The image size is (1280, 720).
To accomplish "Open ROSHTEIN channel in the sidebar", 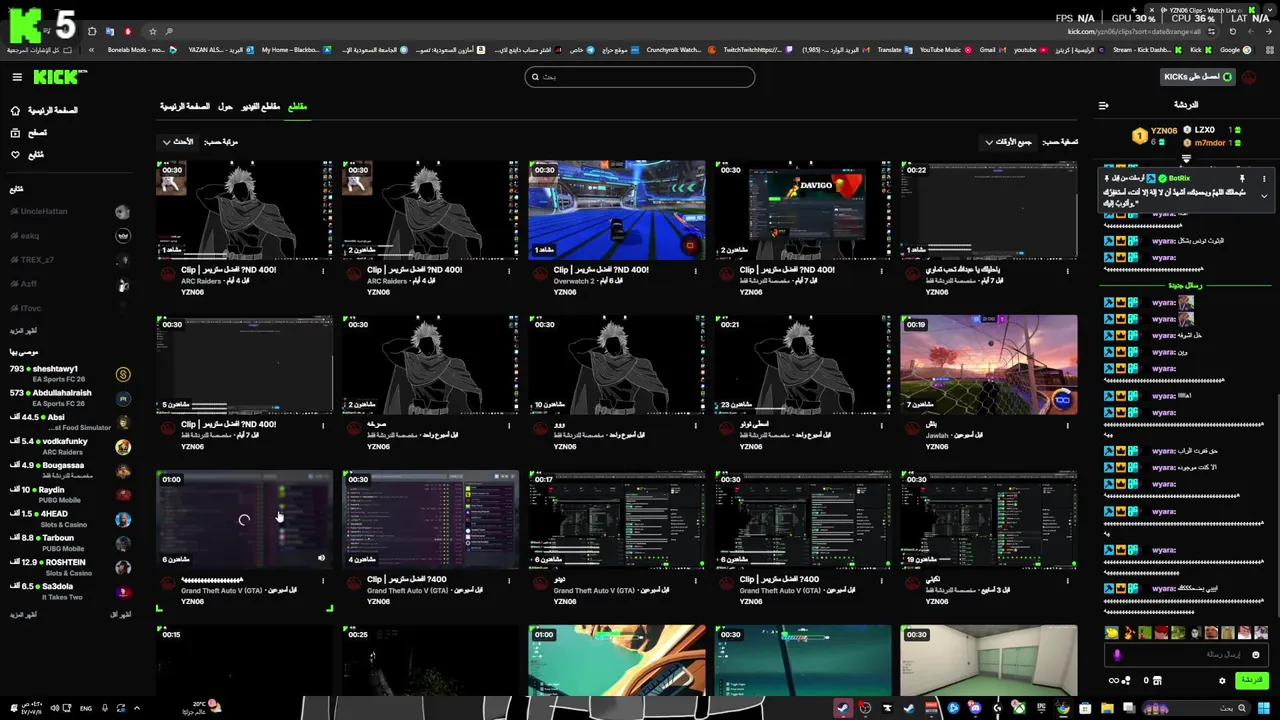I will pyautogui.click(x=70, y=567).
